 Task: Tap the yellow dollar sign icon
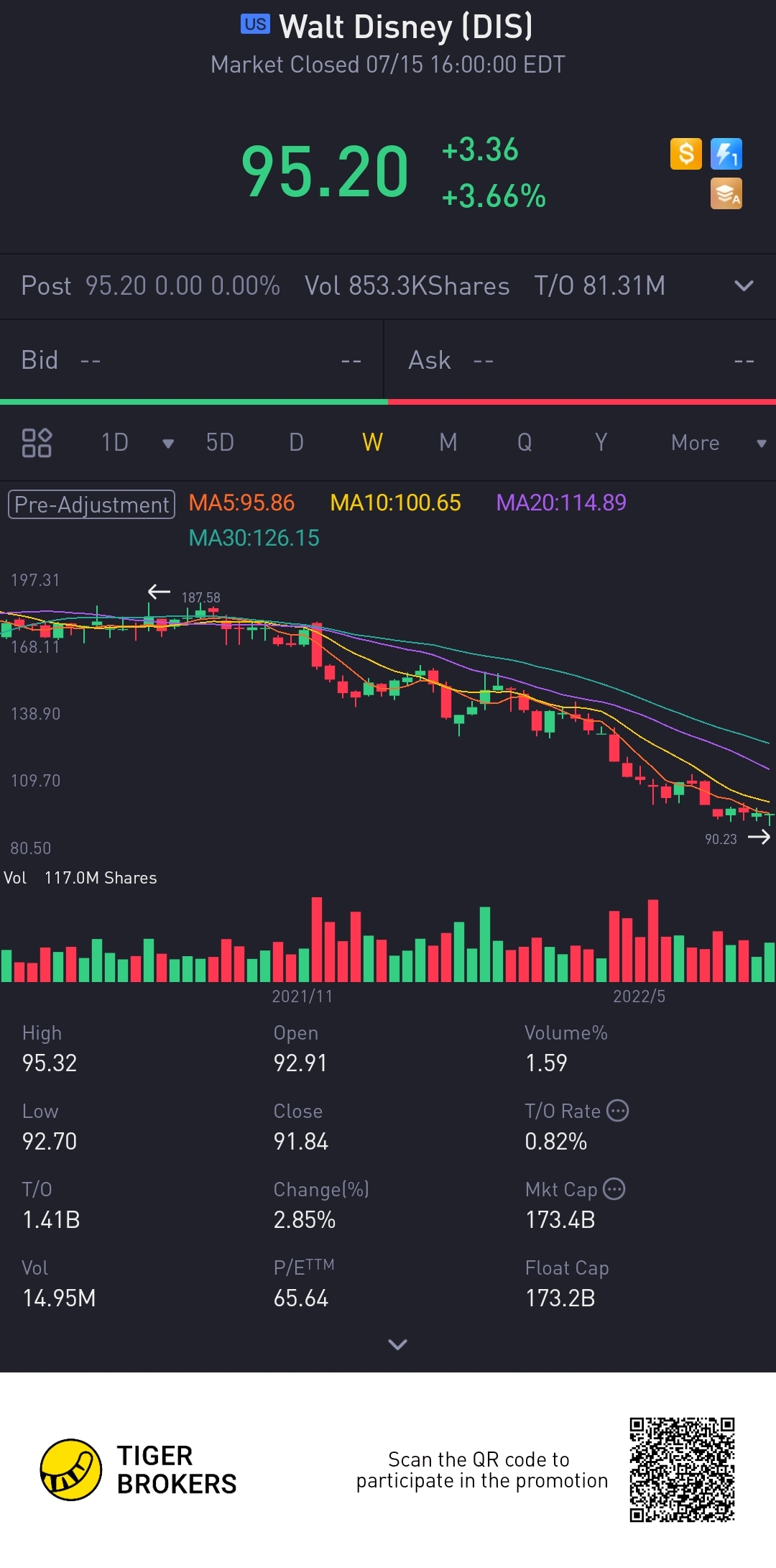coord(686,154)
